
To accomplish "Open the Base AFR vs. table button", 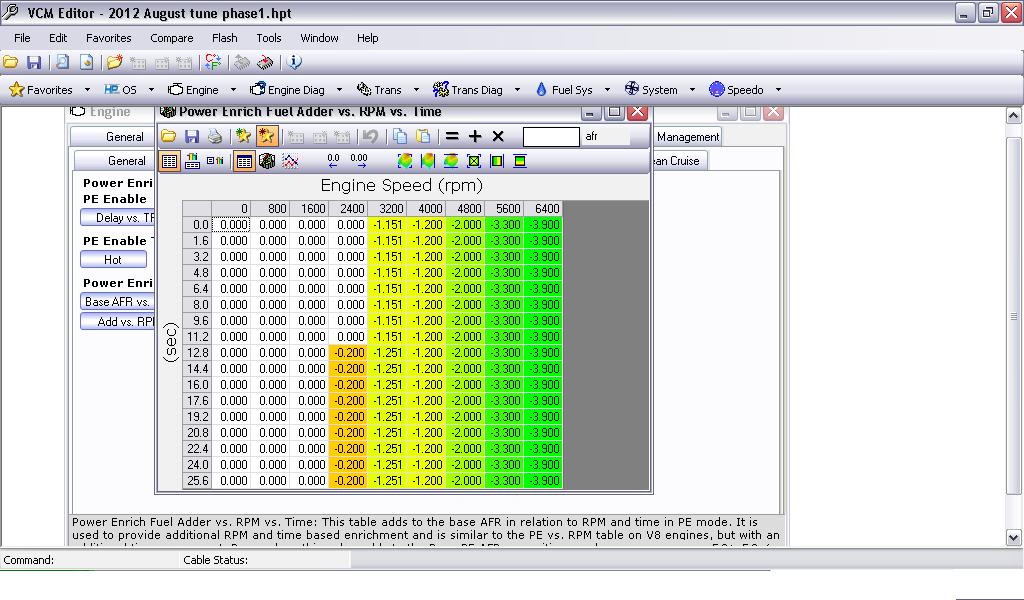I will (118, 301).
